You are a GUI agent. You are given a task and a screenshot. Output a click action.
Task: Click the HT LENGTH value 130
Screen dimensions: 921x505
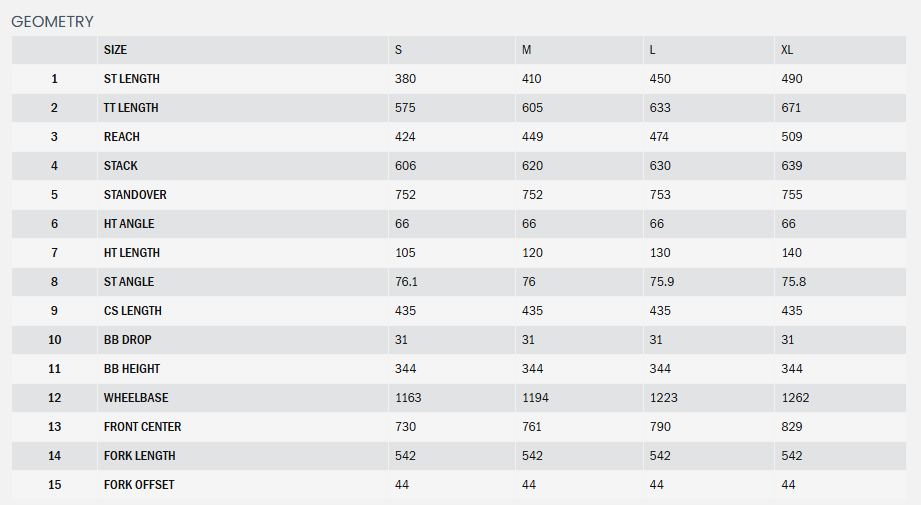pos(660,253)
